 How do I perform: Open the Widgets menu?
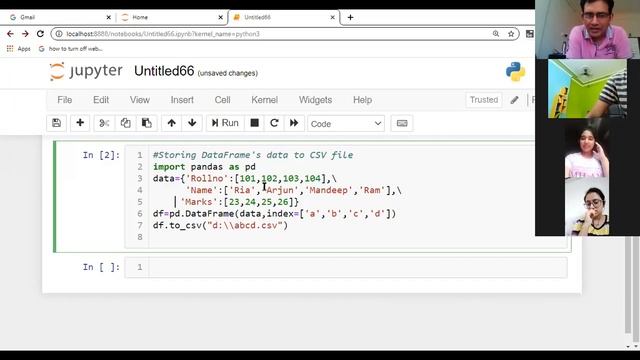pos(316,100)
